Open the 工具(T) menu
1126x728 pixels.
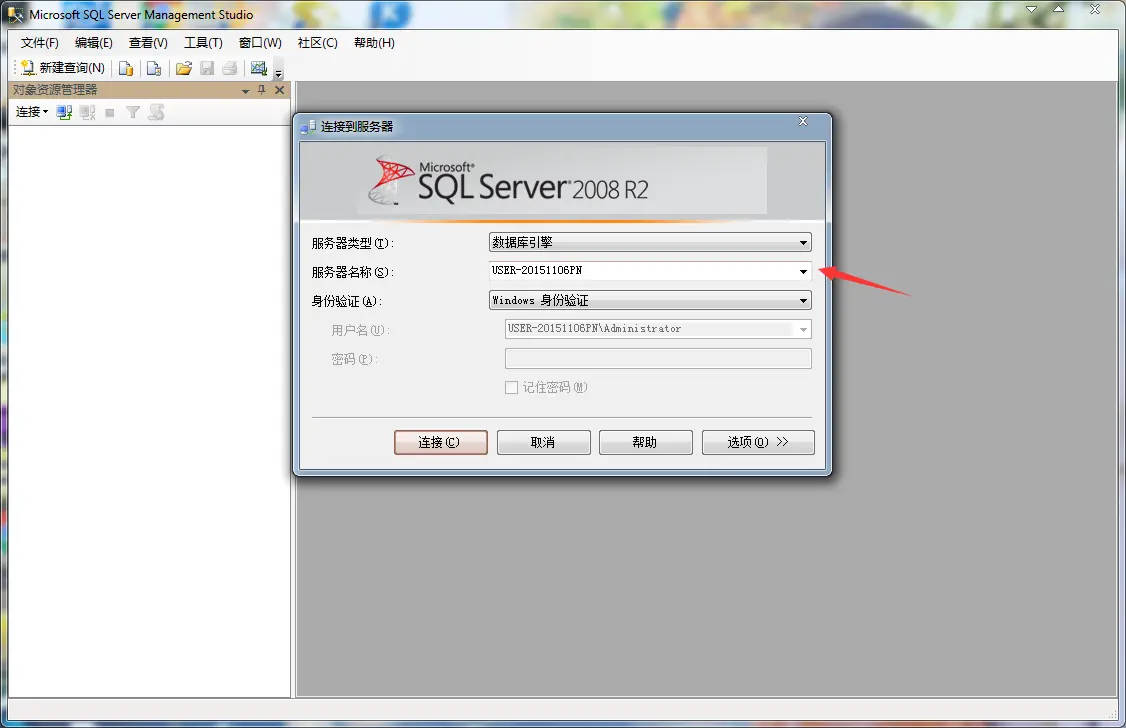[203, 43]
